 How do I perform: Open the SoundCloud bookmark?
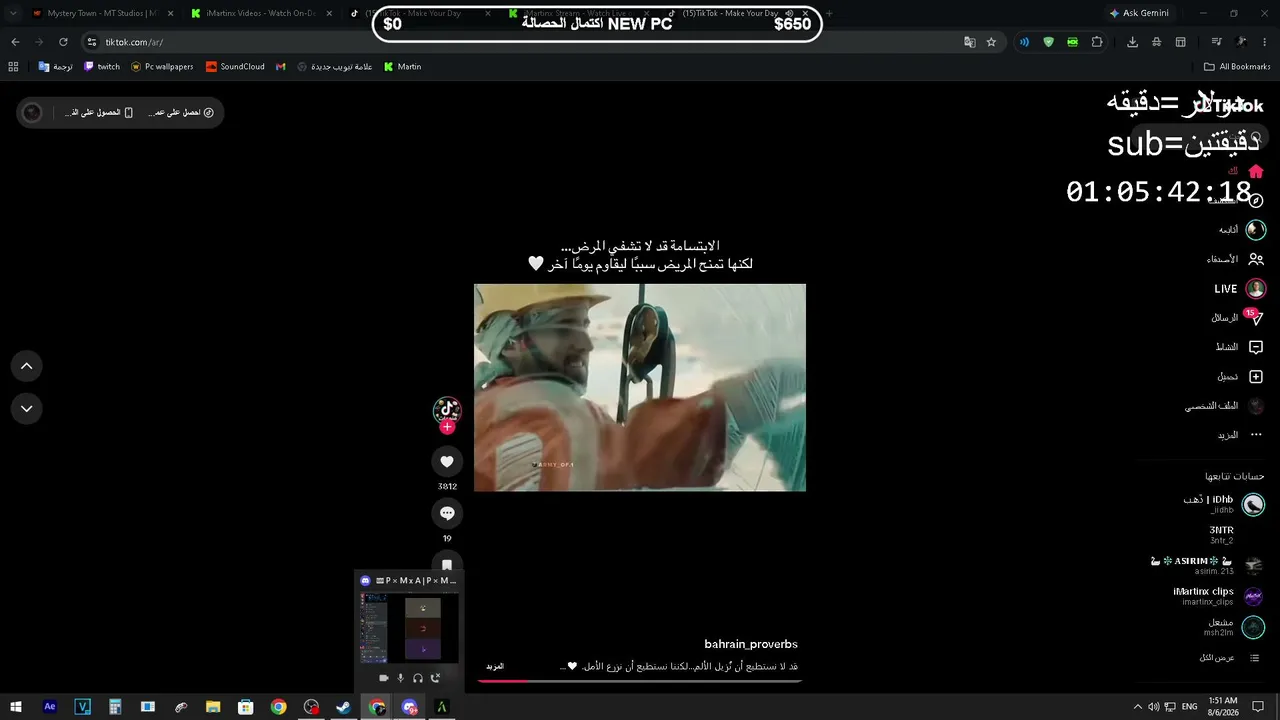tap(235, 67)
